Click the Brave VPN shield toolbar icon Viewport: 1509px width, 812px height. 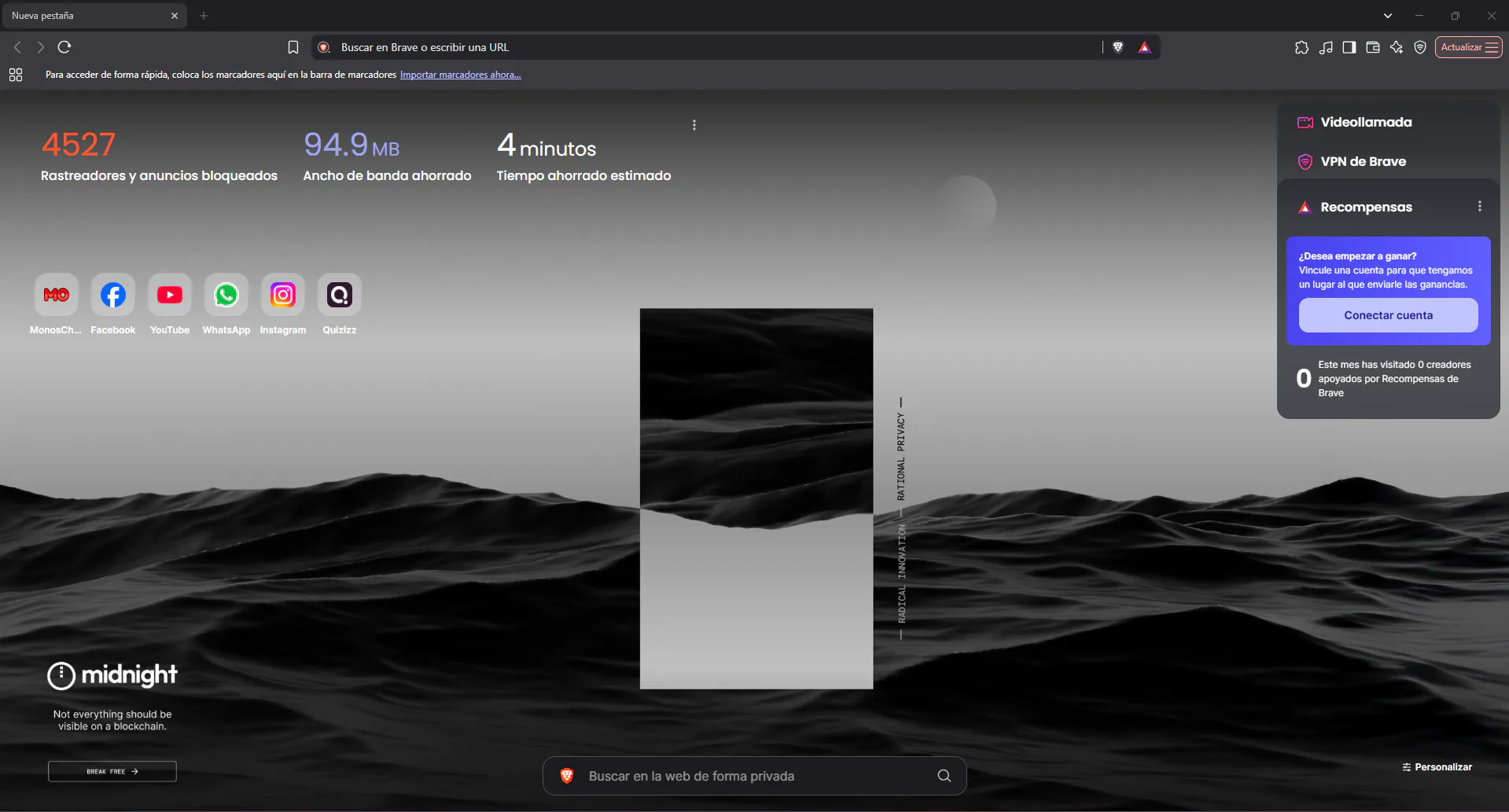pos(1420,47)
